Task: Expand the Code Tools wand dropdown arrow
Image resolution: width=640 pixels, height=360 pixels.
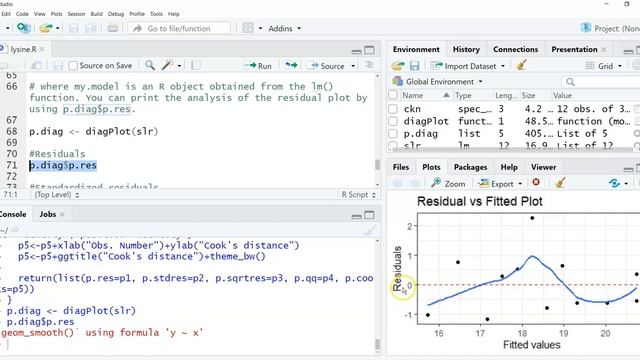Action: pyautogui.click(x=179, y=65)
